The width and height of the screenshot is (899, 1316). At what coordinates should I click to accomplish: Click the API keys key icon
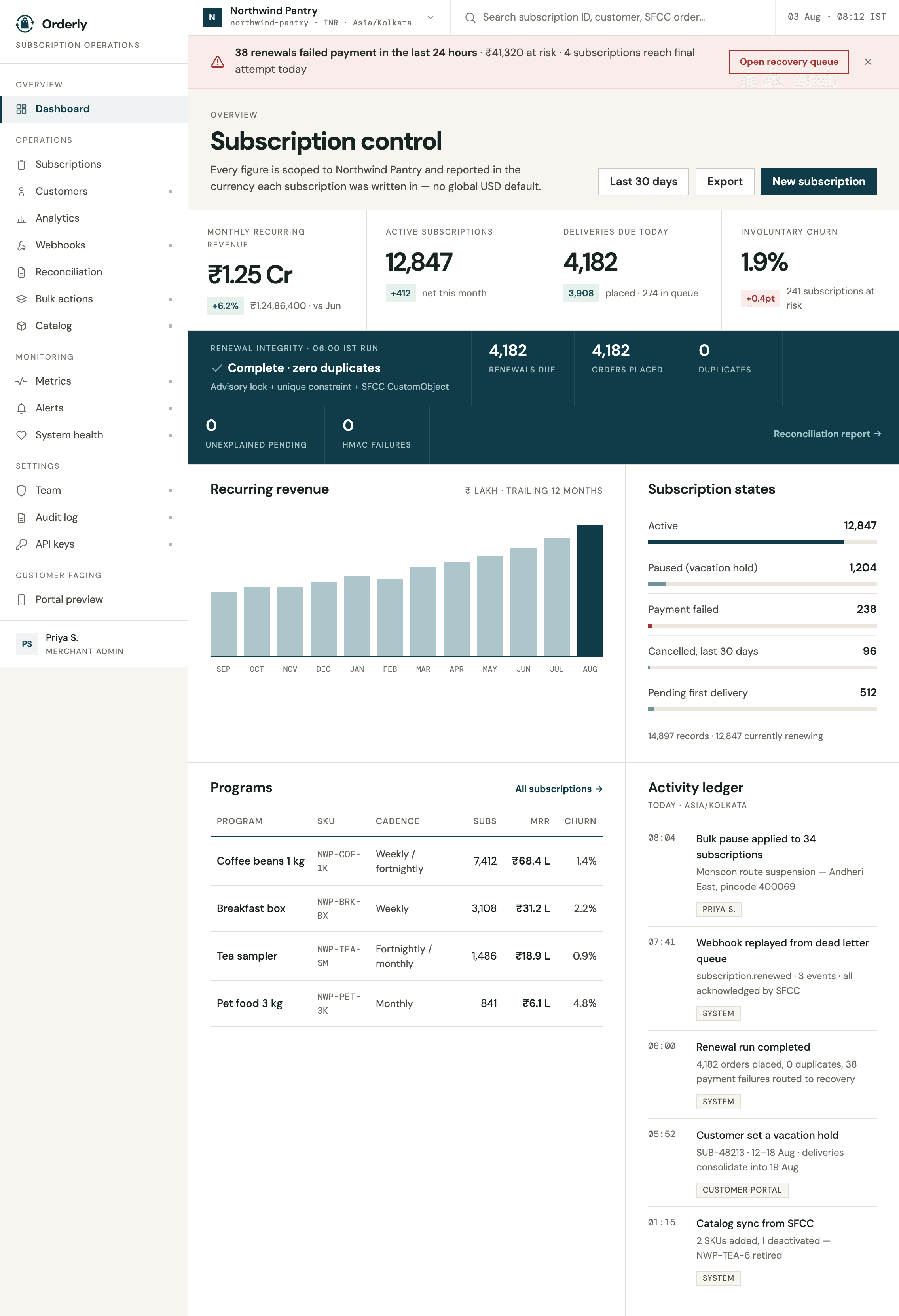click(x=21, y=544)
